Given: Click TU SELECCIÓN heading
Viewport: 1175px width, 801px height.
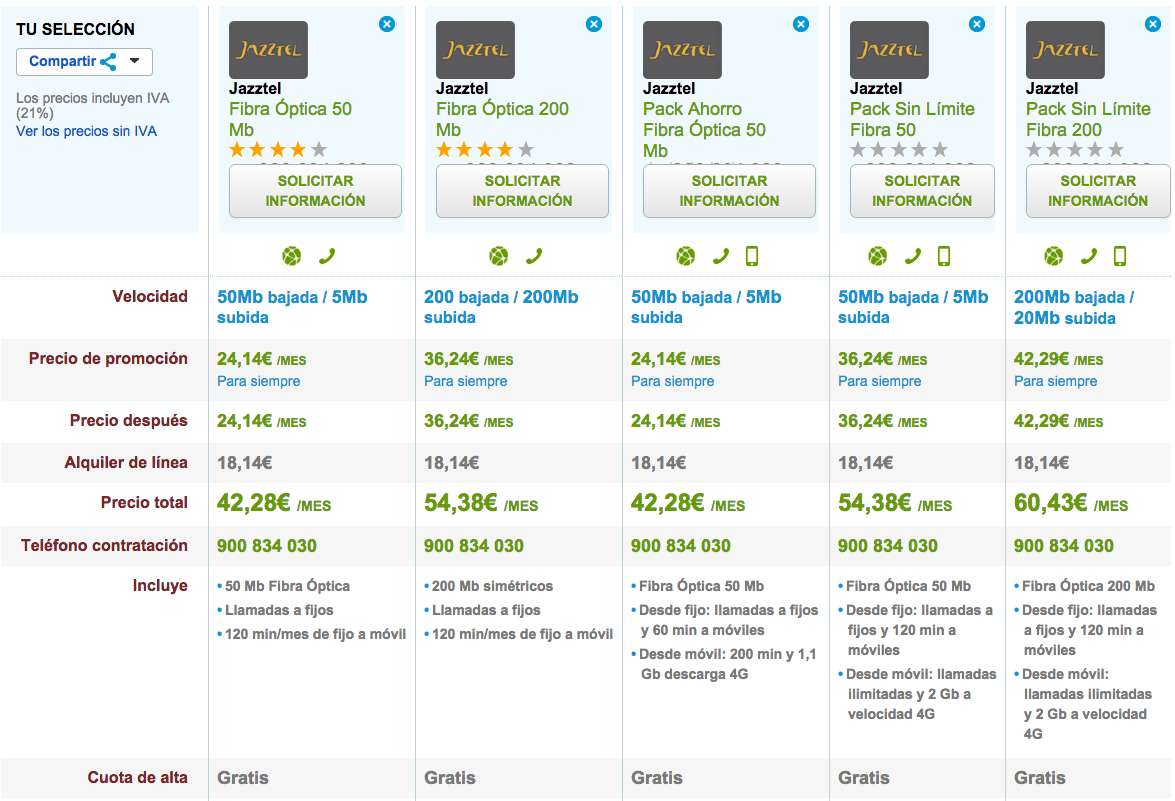Looking at the screenshot, I should (x=75, y=29).
